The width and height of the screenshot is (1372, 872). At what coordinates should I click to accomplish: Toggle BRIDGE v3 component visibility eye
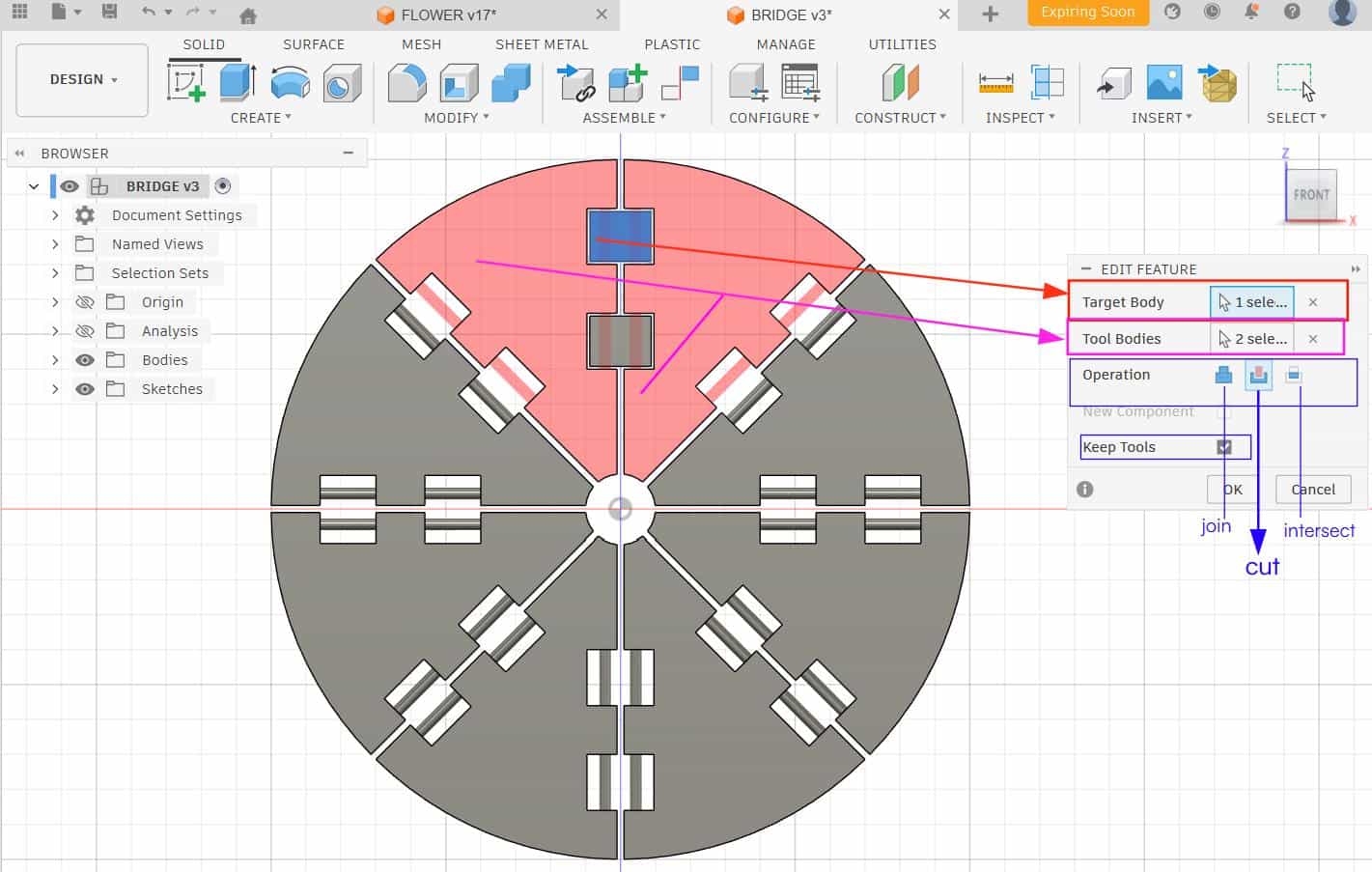[x=70, y=186]
